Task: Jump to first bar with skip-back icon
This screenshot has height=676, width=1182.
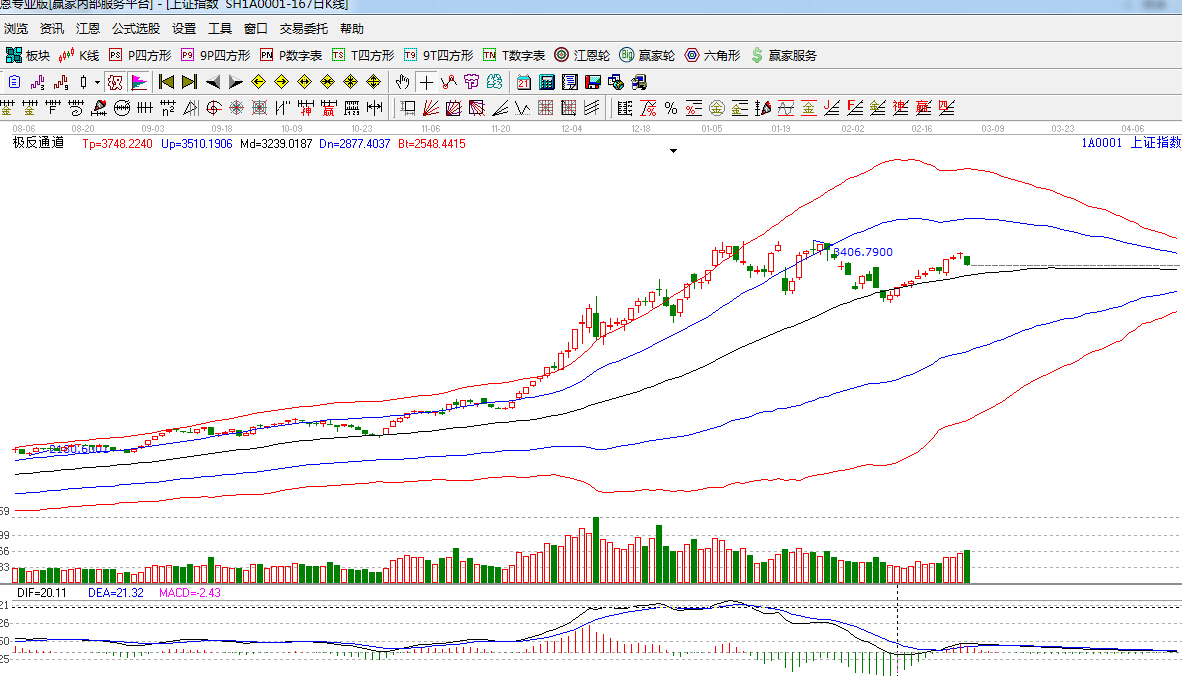Action: 166,82
